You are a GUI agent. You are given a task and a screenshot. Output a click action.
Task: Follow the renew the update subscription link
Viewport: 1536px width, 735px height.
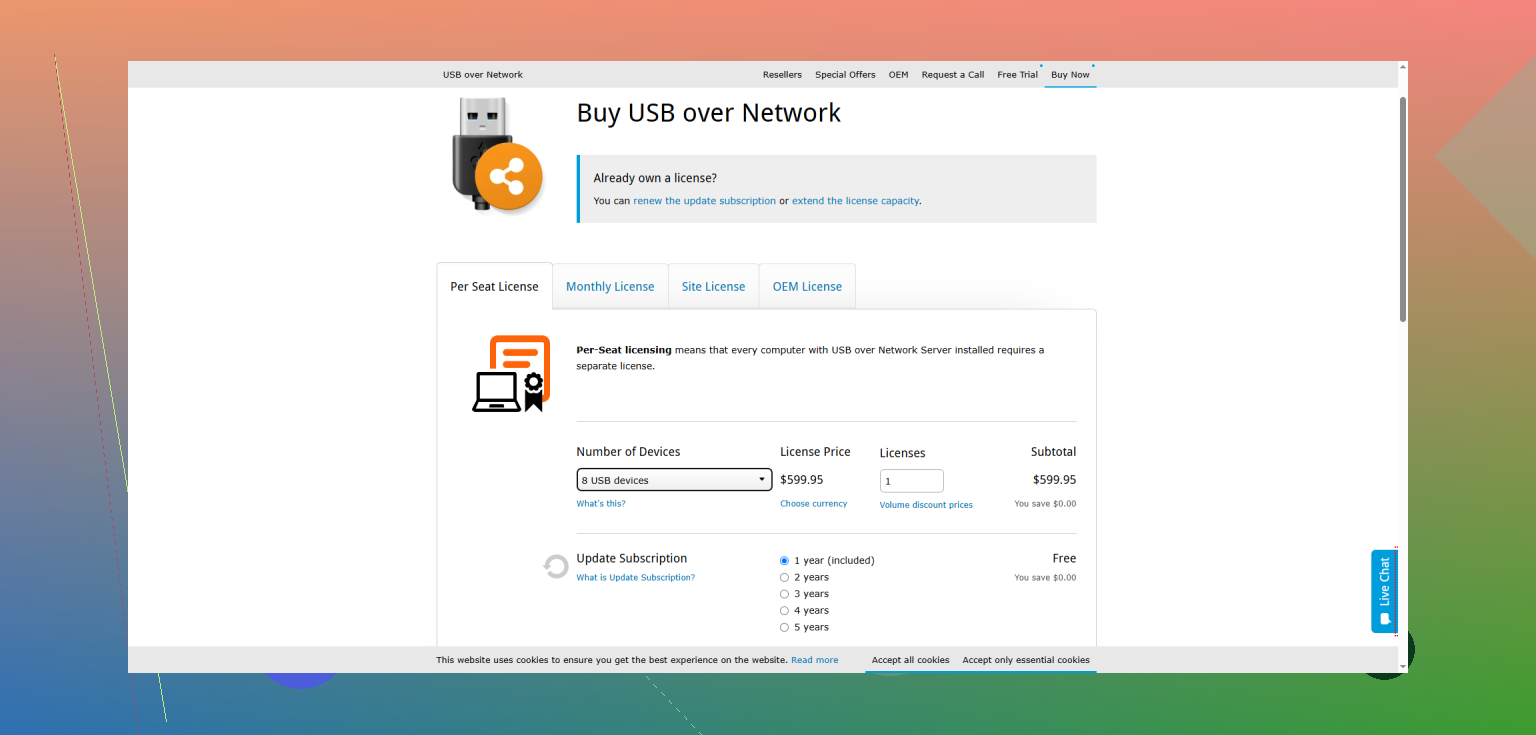point(704,201)
